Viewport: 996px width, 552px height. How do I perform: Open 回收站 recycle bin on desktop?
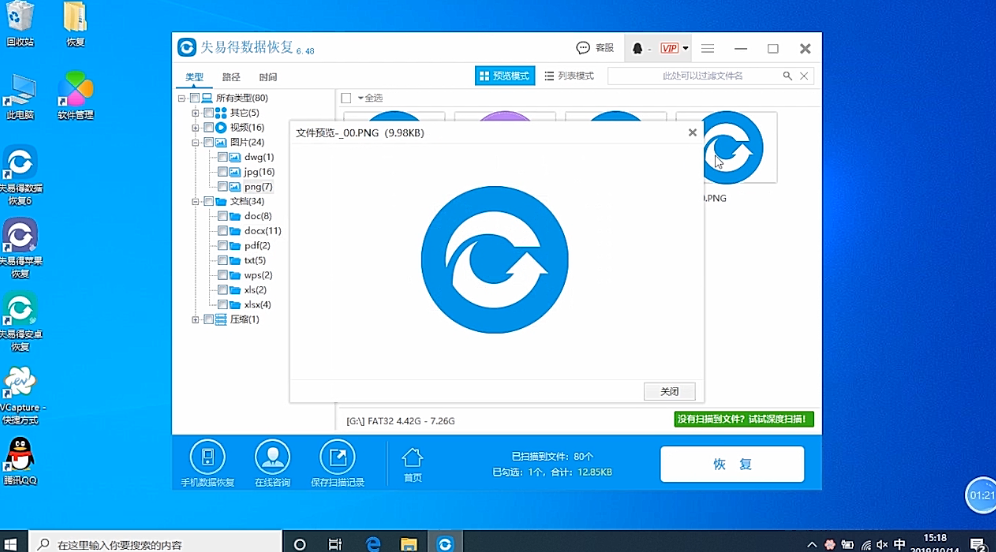pos(20,24)
